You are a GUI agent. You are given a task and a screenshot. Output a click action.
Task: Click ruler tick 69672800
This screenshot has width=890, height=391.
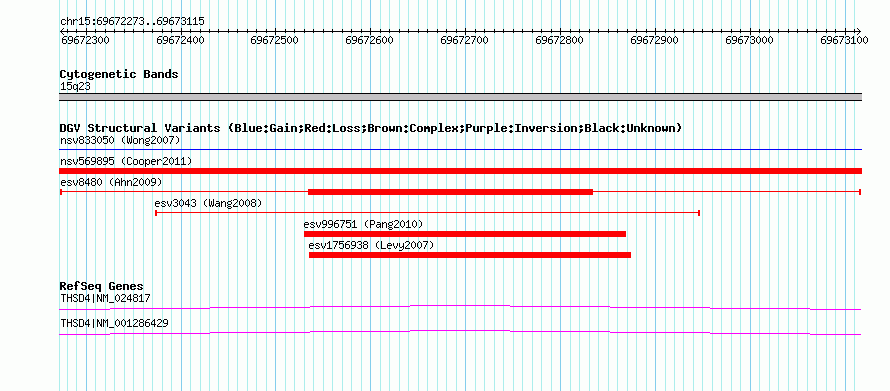pos(560,40)
